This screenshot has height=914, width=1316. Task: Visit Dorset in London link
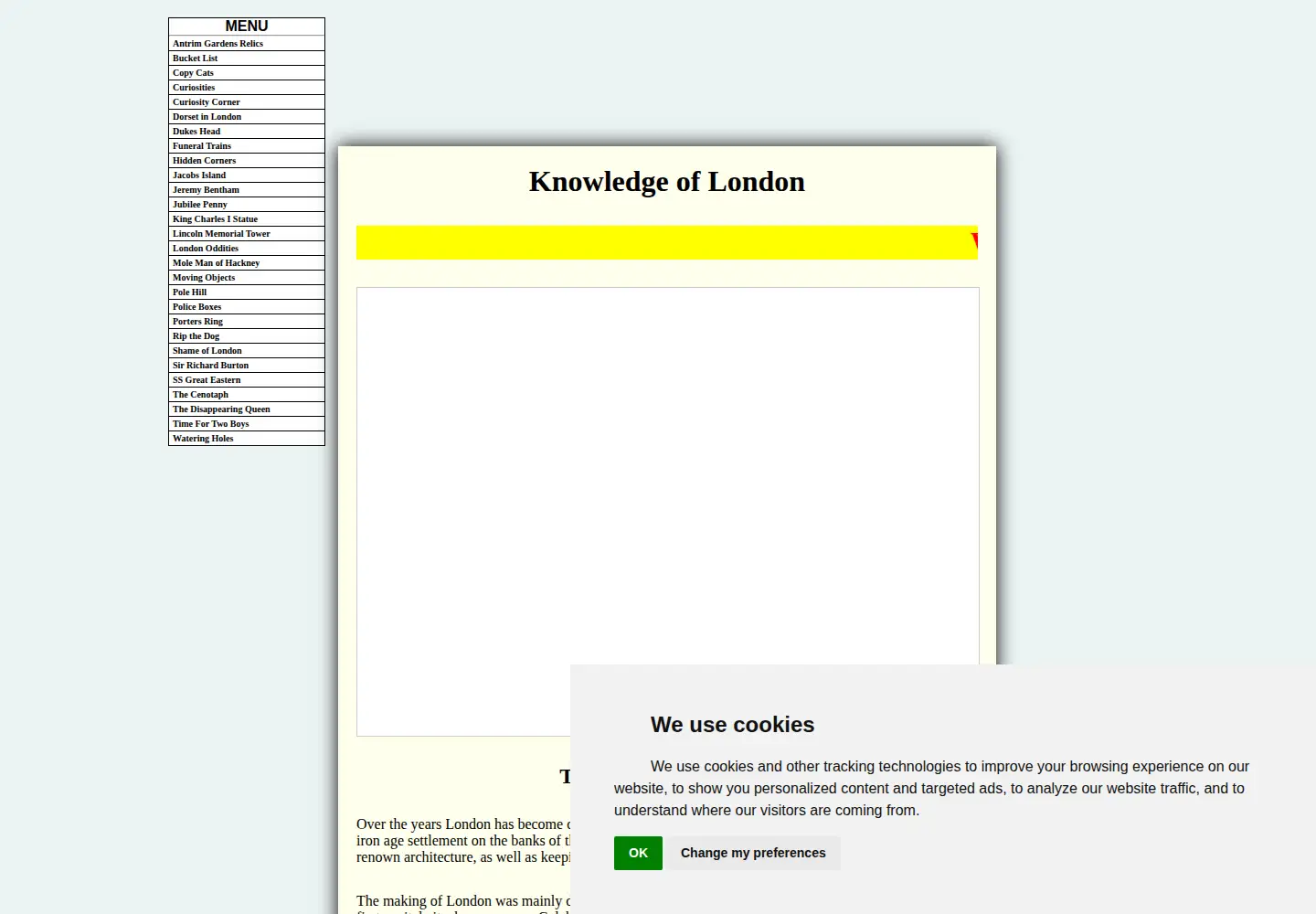tap(247, 117)
